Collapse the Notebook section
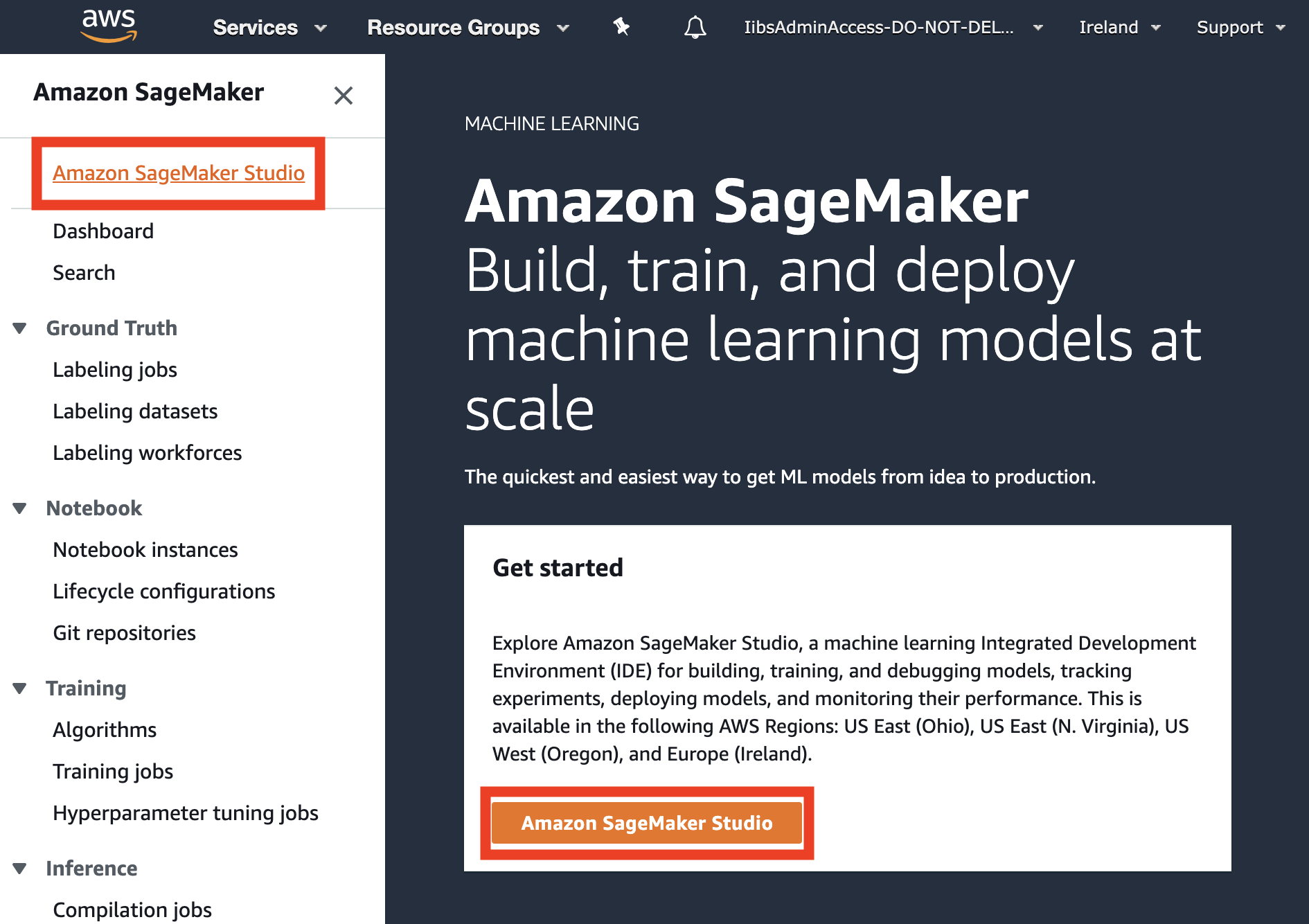The width and height of the screenshot is (1309, 924). (x=20, y=508)
